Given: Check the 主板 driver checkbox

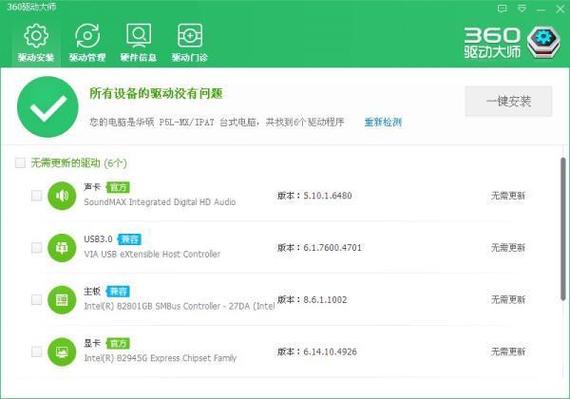Looking at the screenshot, I should click(36, 300).
